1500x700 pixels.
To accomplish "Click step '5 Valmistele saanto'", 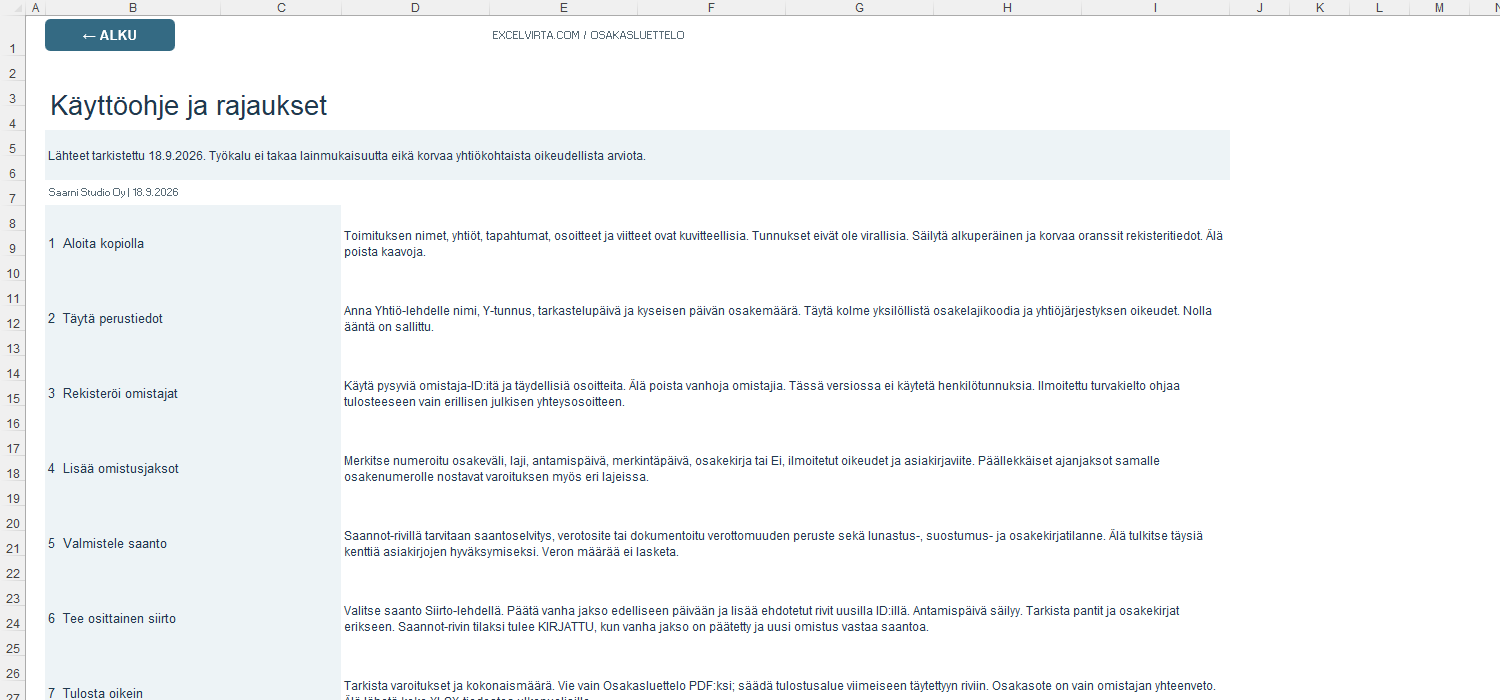I will click(107, 543).
